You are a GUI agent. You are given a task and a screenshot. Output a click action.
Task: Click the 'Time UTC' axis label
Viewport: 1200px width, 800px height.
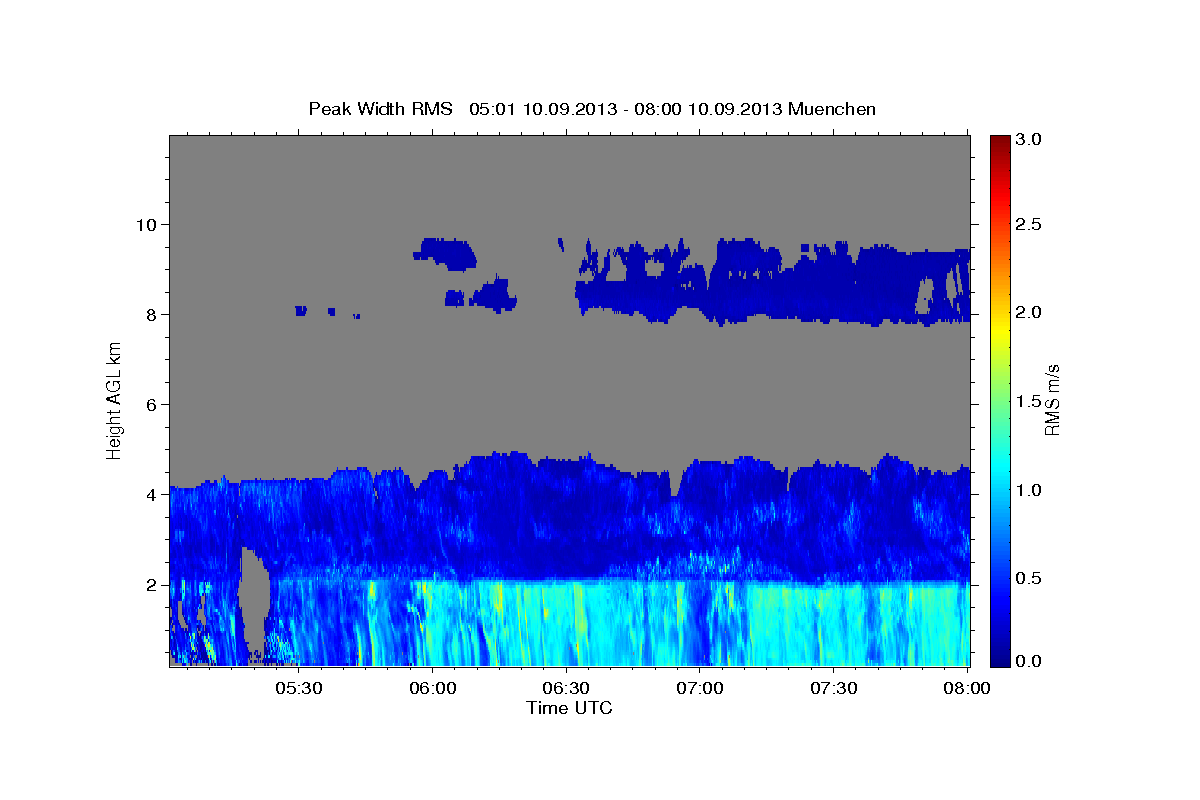(x=569, y=707)
